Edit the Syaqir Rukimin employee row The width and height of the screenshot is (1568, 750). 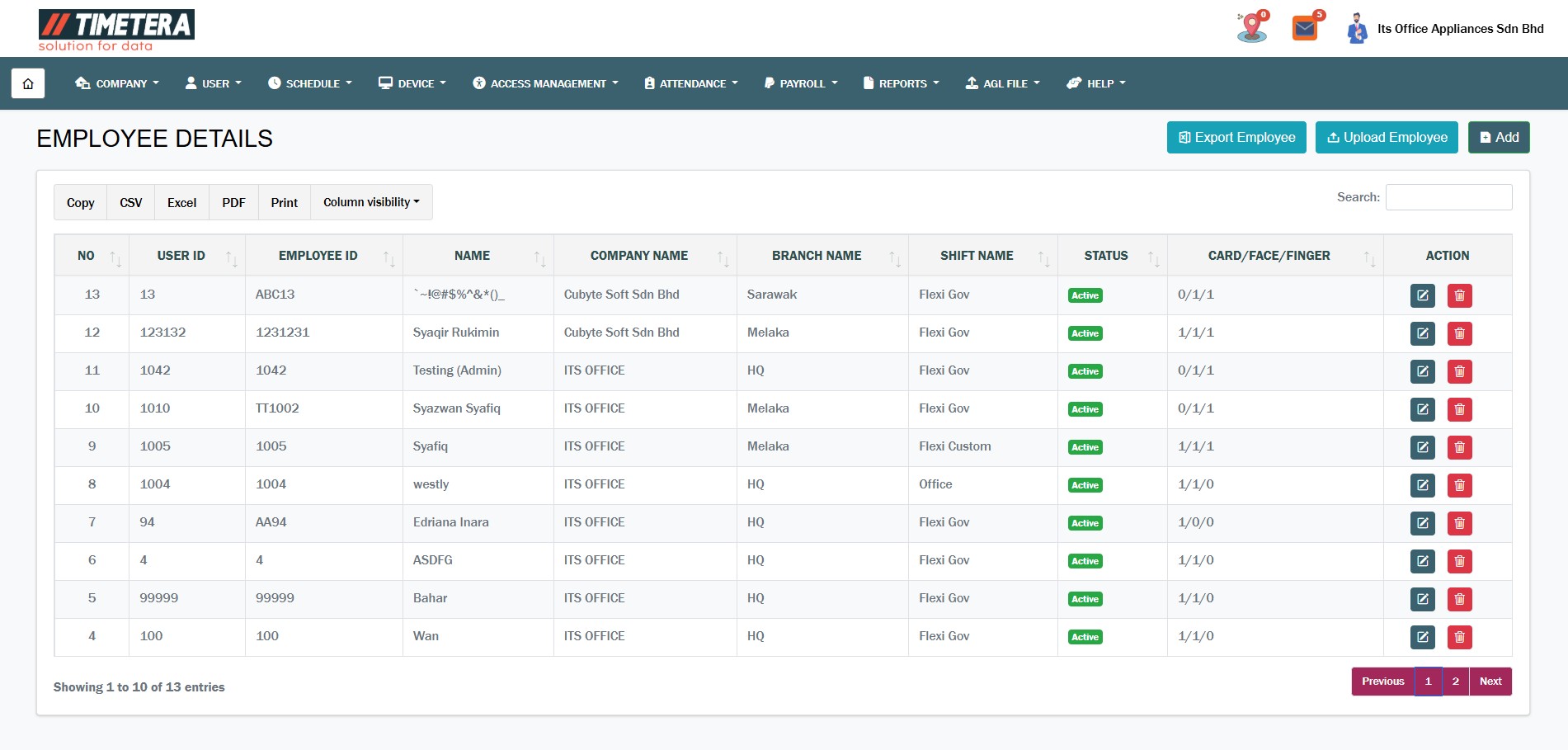(1422, 333)
